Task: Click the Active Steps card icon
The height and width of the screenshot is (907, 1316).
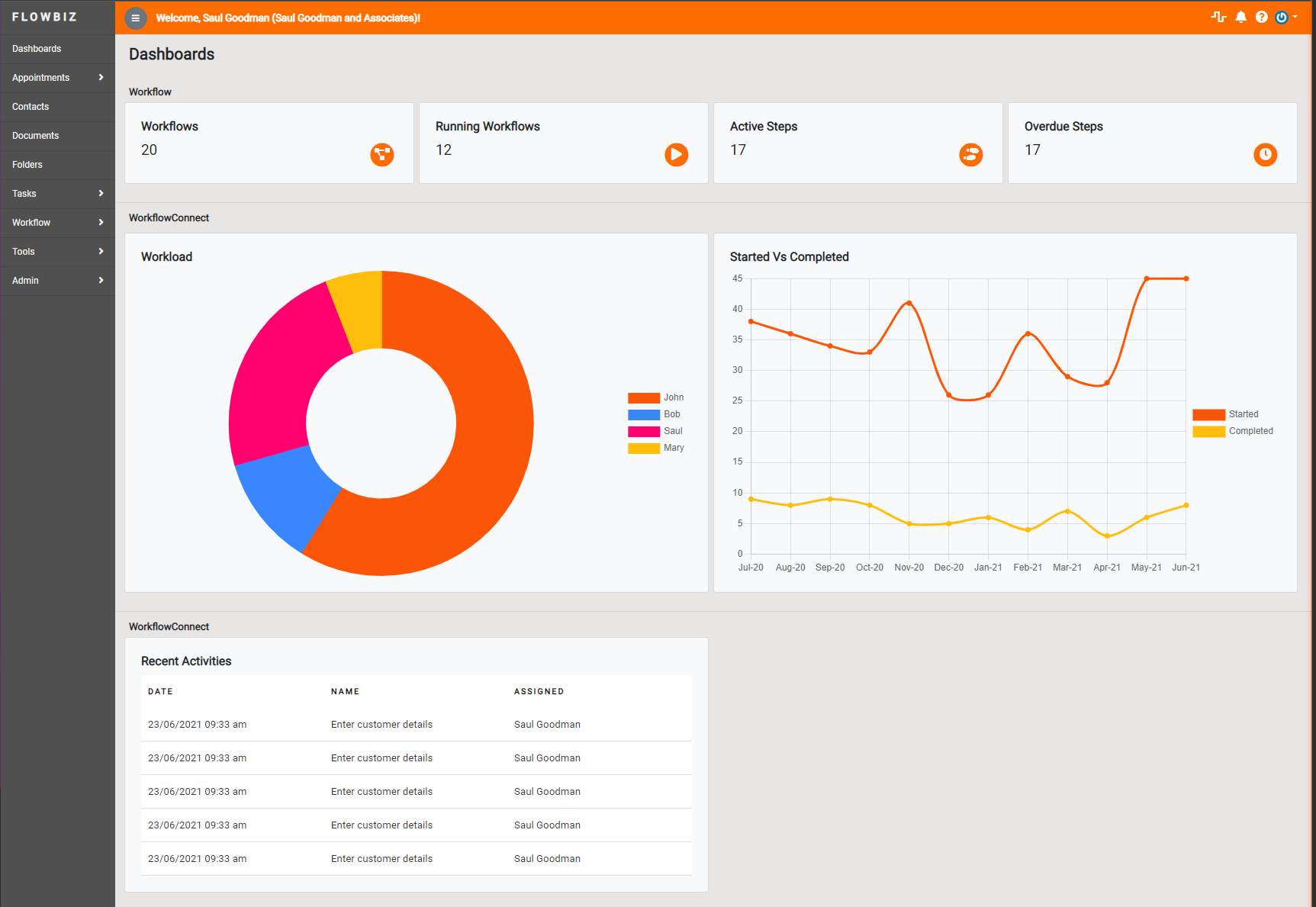Action: point(970,154)
